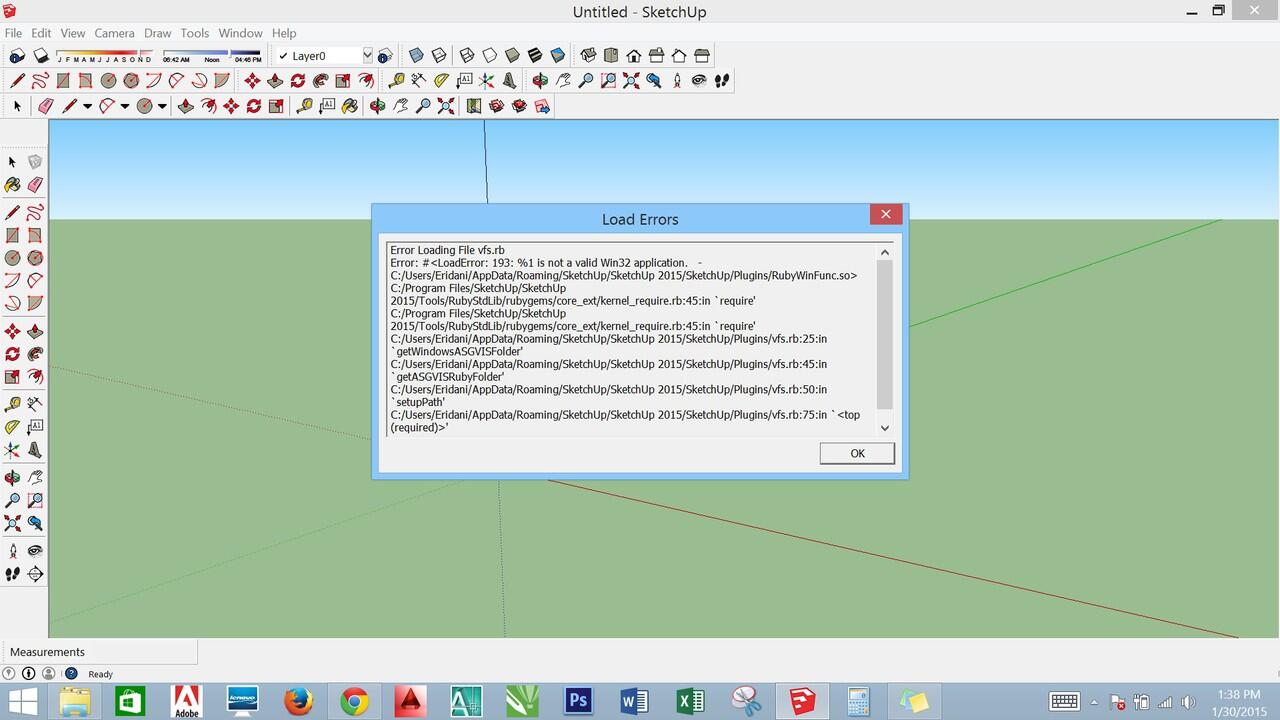Select Zoom Window tool in left vertical toolbar
Viewport: 1280px width, 720px height.
[35, 500]
